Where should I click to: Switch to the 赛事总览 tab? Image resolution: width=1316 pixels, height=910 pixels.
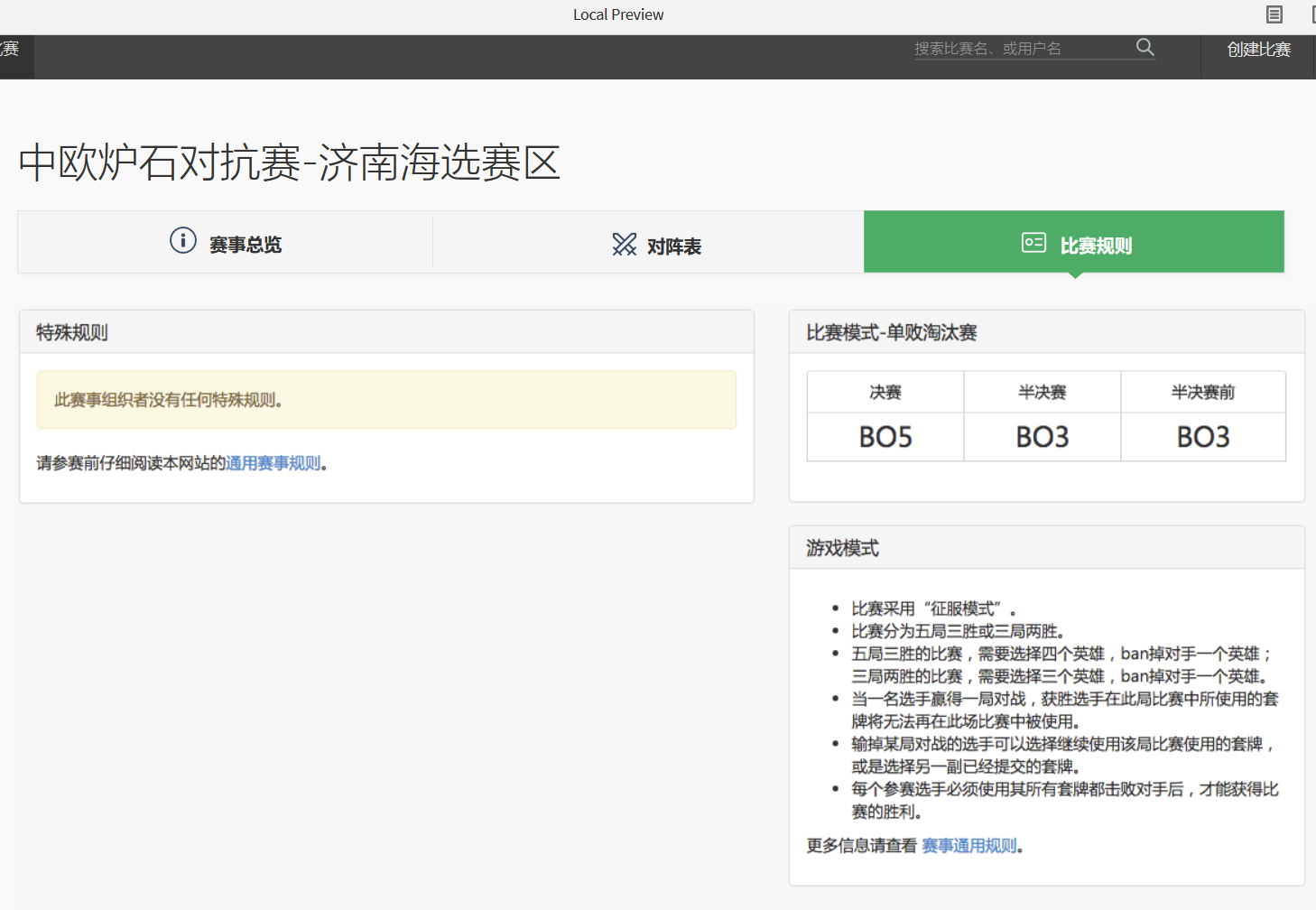coord(226,242)
